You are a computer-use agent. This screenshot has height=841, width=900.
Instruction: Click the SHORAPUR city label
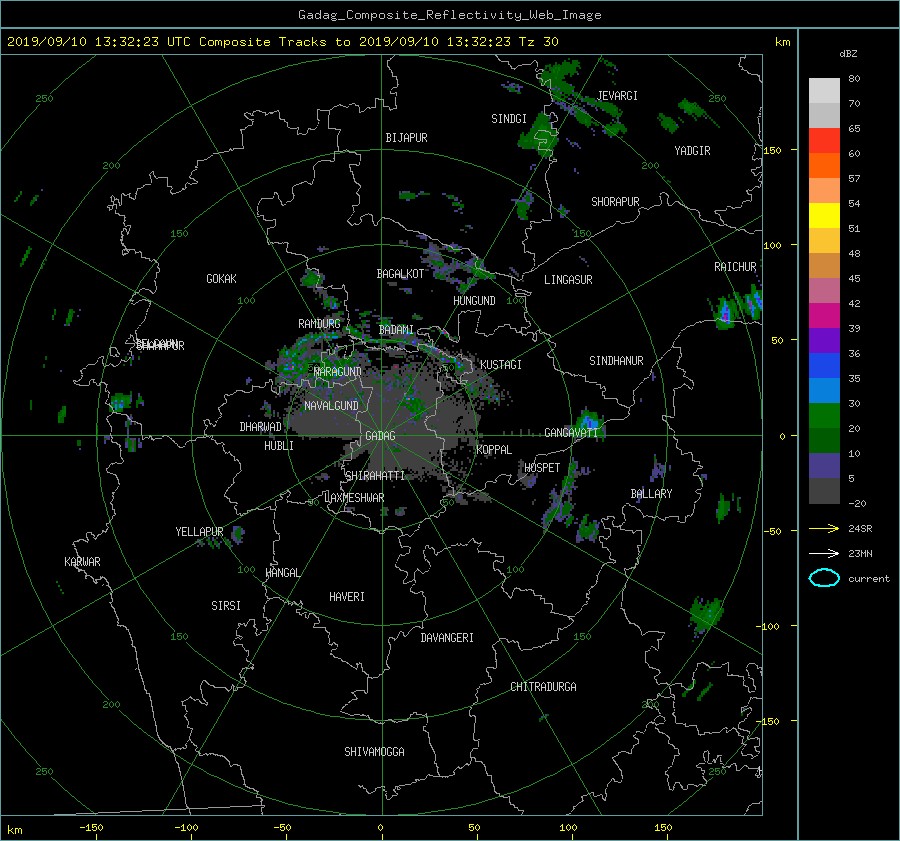click(615, 202)
